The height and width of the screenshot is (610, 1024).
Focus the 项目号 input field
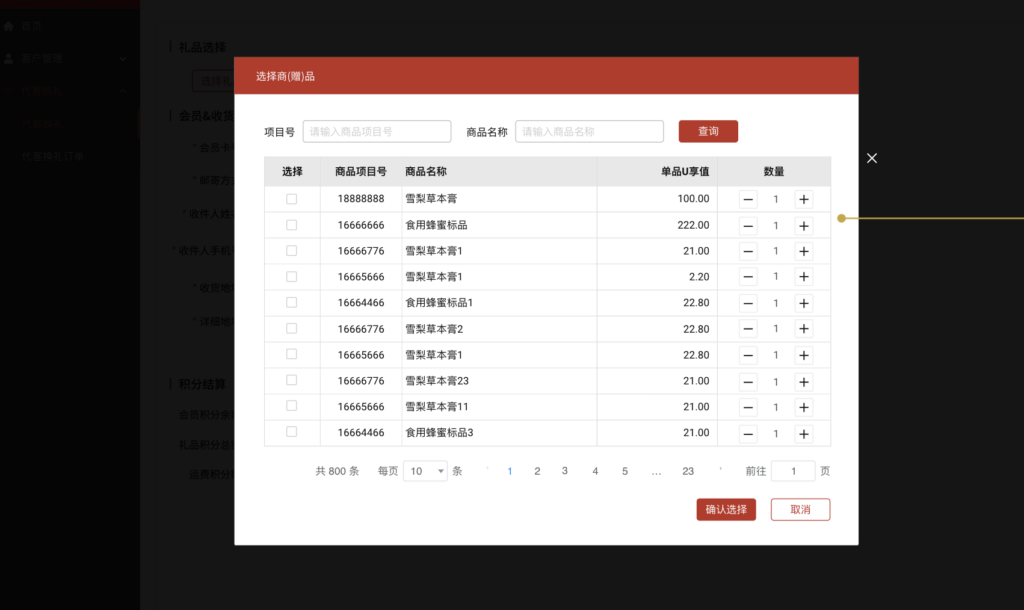[x=377, y=131]
